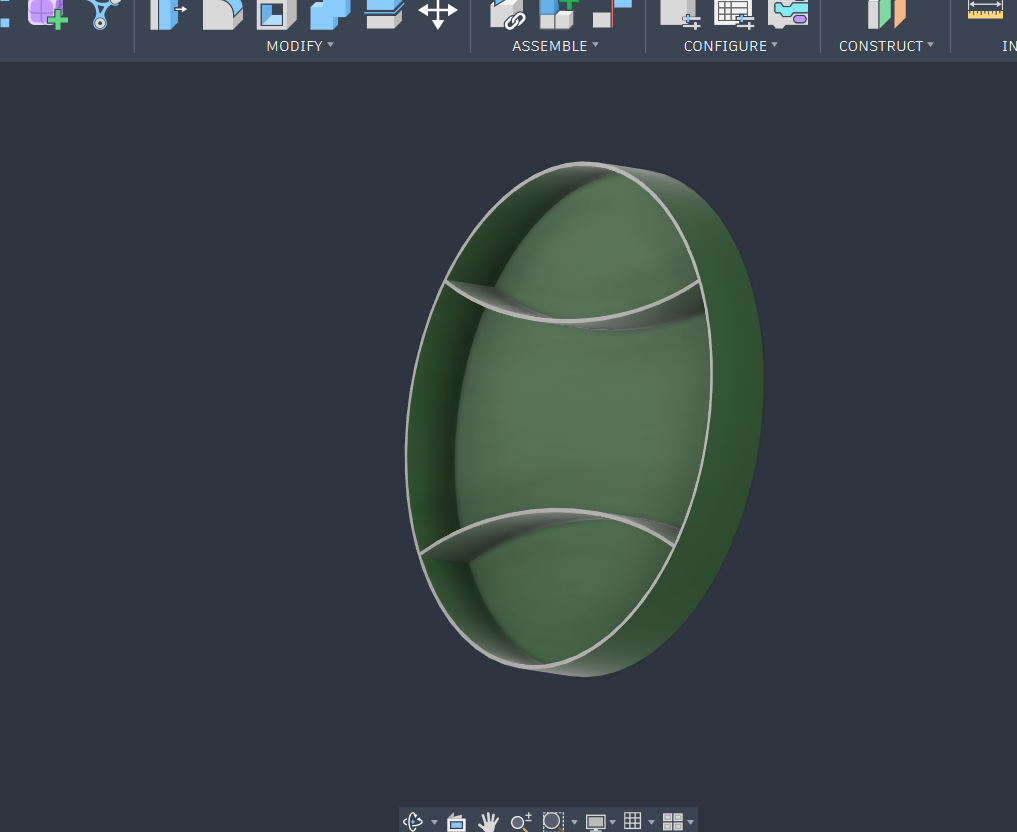Select the Offset Plane construct tool

coord(886,14)
